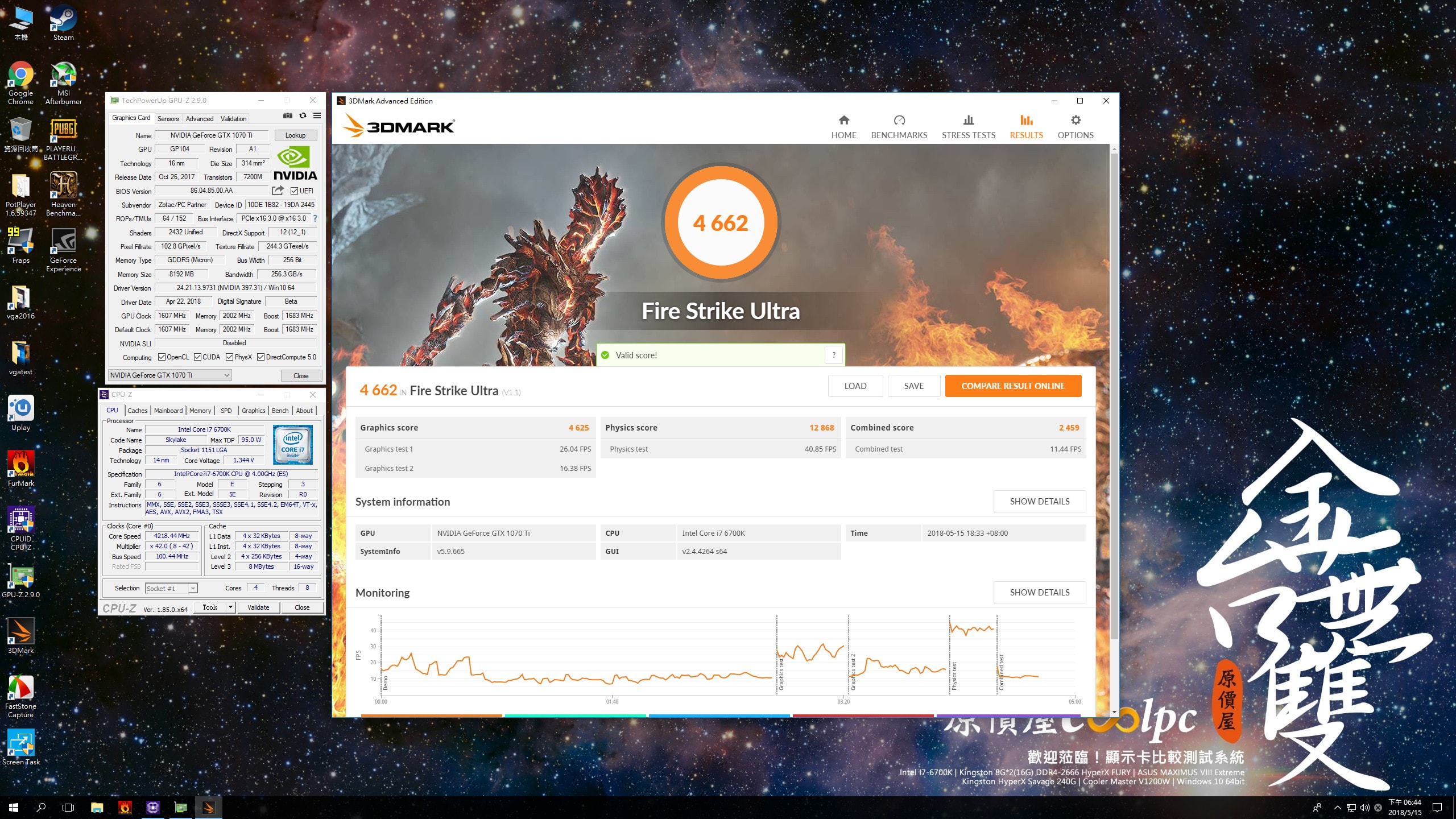Toggle the DirectCompute 5.0 checkbox
This screenshot has width=1456, height=819.
(260, 357)
